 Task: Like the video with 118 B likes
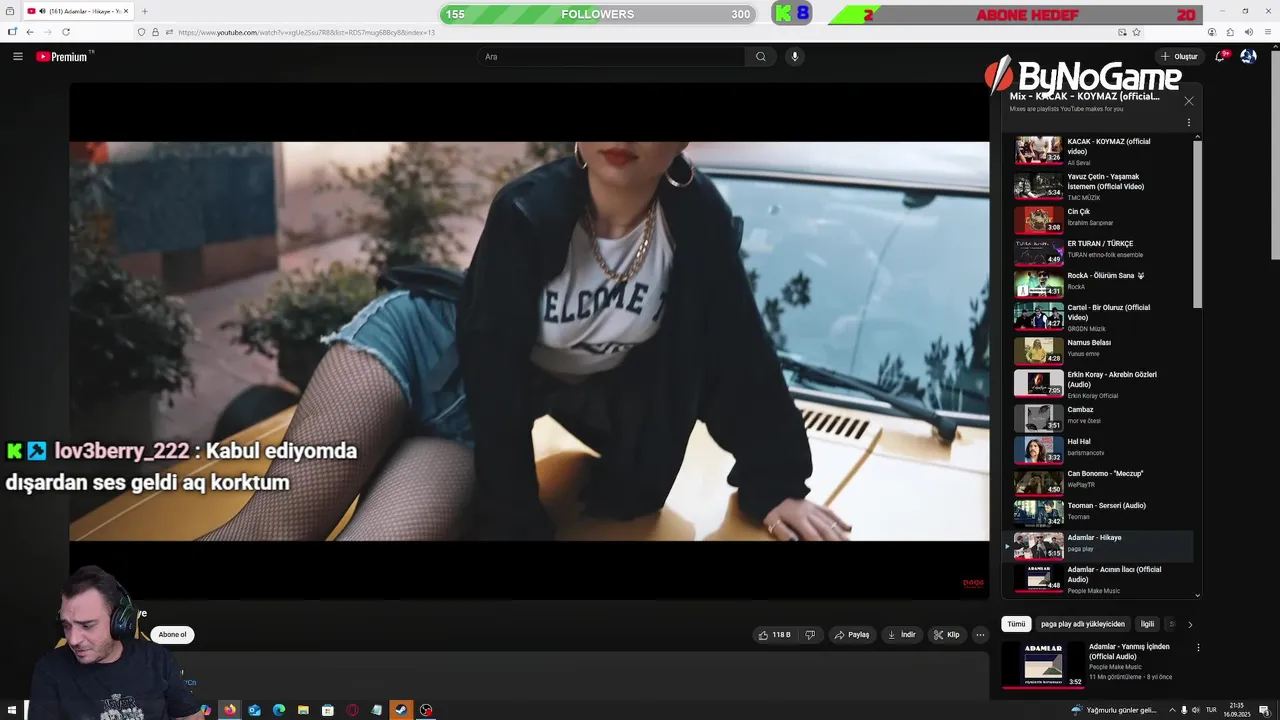774,635
